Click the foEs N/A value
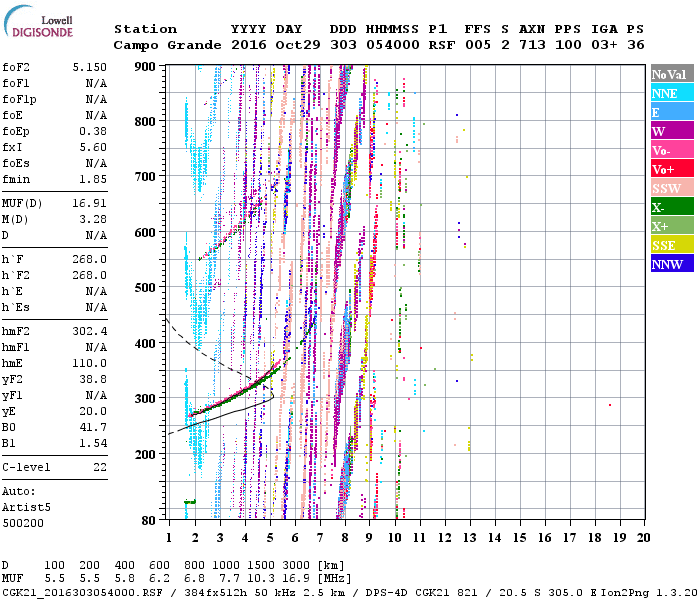Image resolution: width=700 pixels, height=600 pixels. (x=96, y=163)
